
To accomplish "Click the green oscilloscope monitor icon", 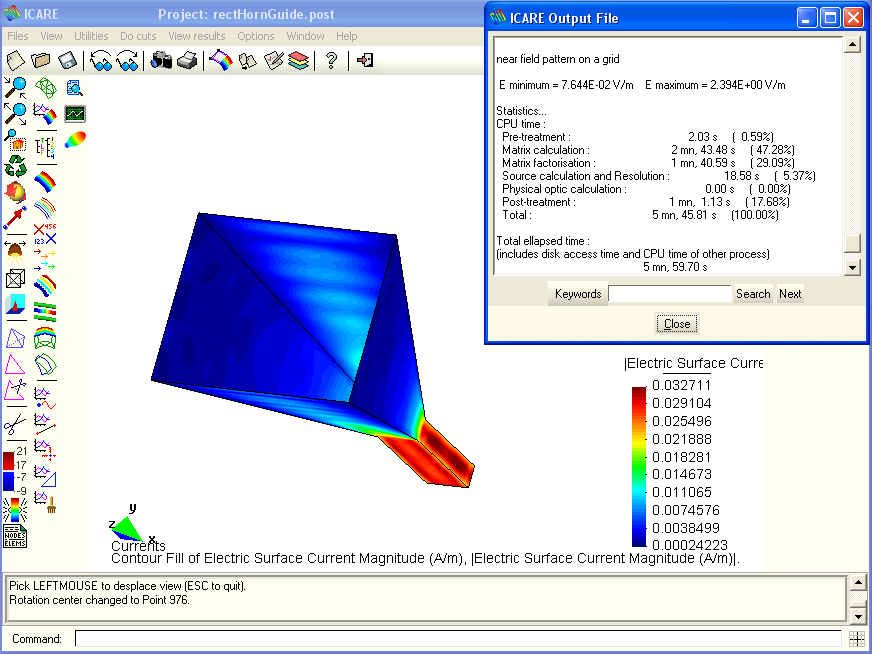I will 75,113.
